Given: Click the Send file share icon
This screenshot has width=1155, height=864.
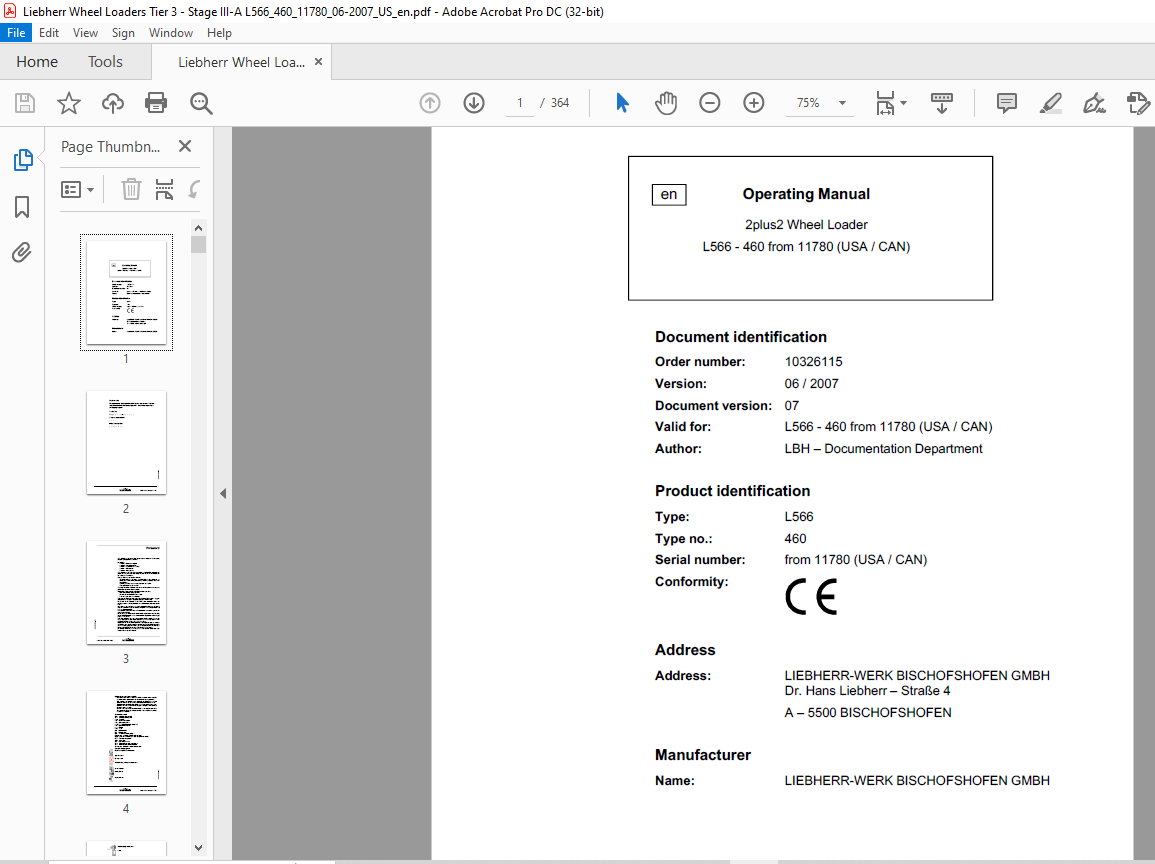Looking at the screenshot, I should pos(1138,103).
